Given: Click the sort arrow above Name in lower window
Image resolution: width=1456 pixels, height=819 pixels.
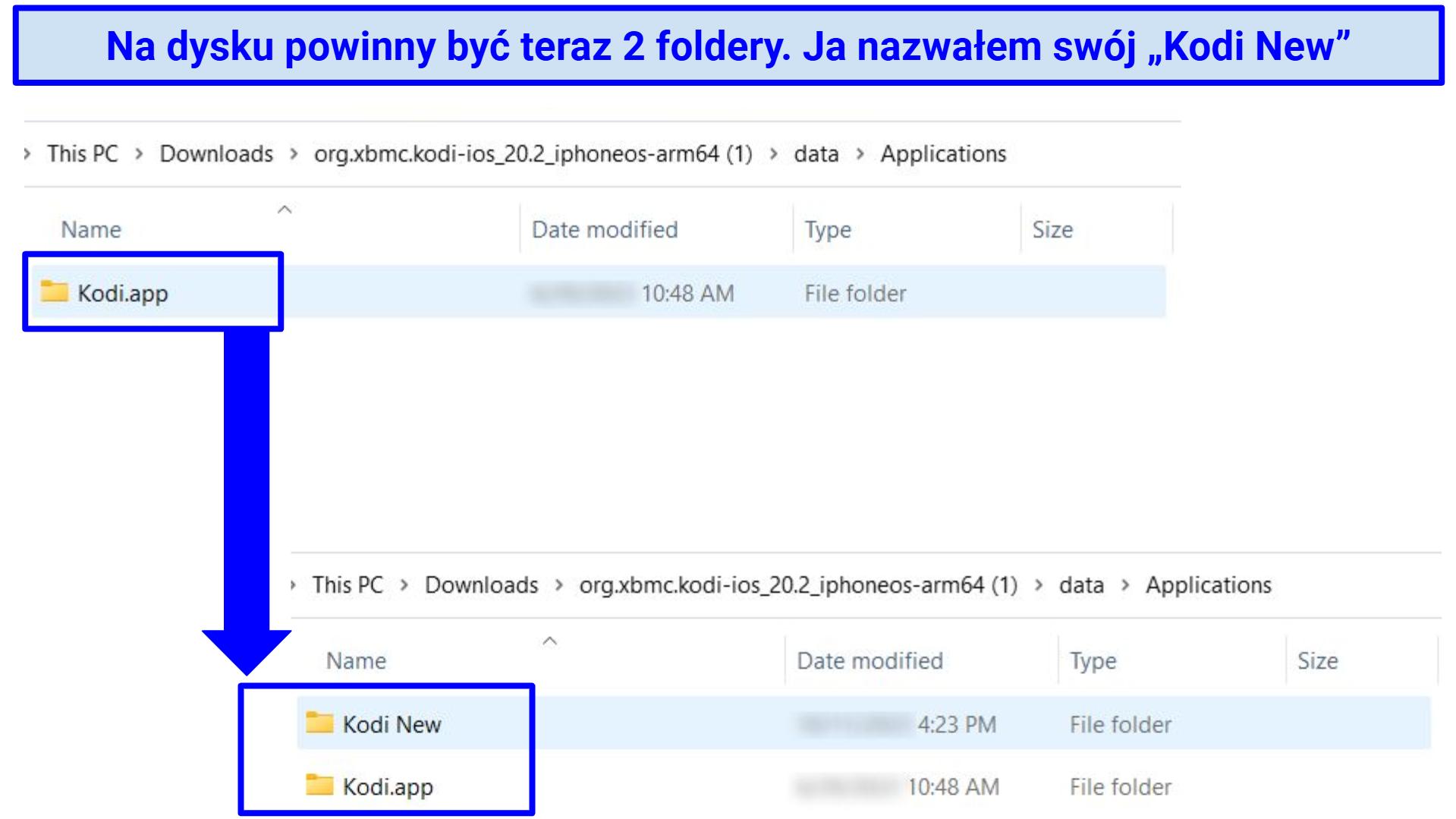Looking at the screenshot, I should pyautogui.click(x=550, y=641).
